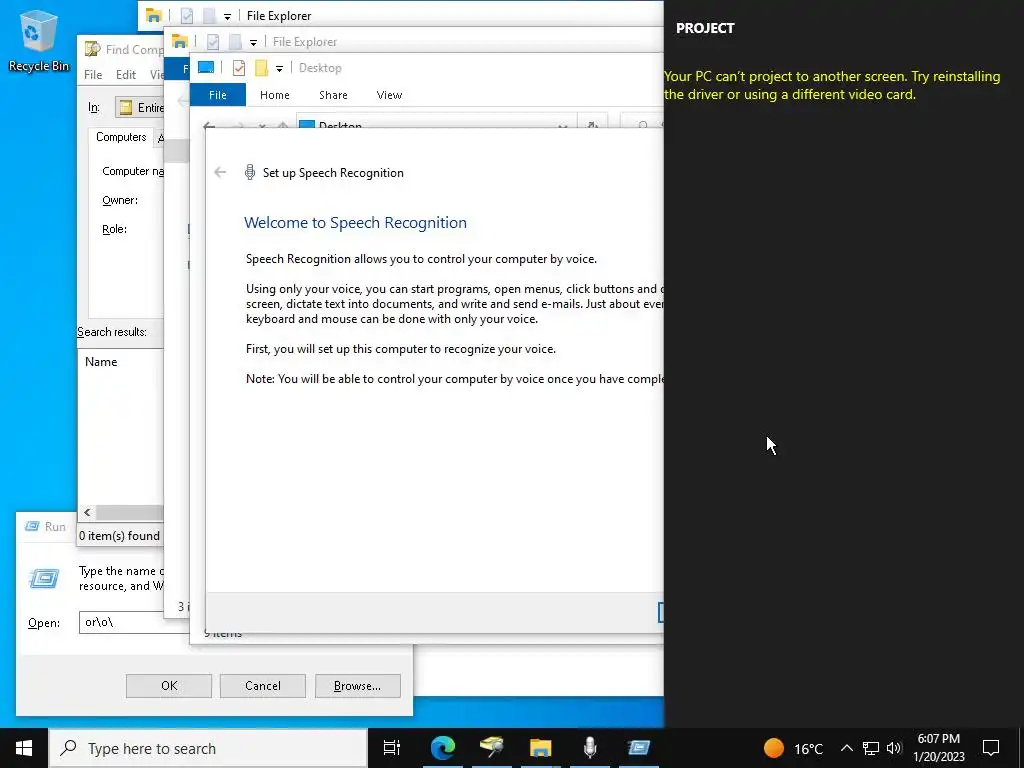
Task: Click the blue Desktop window title icon
Action: (206, 67)
